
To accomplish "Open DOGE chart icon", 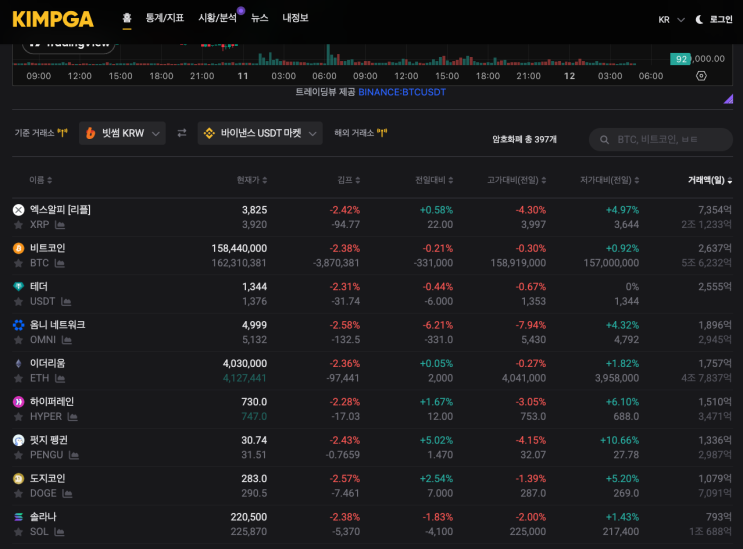I will pos(67,494).
